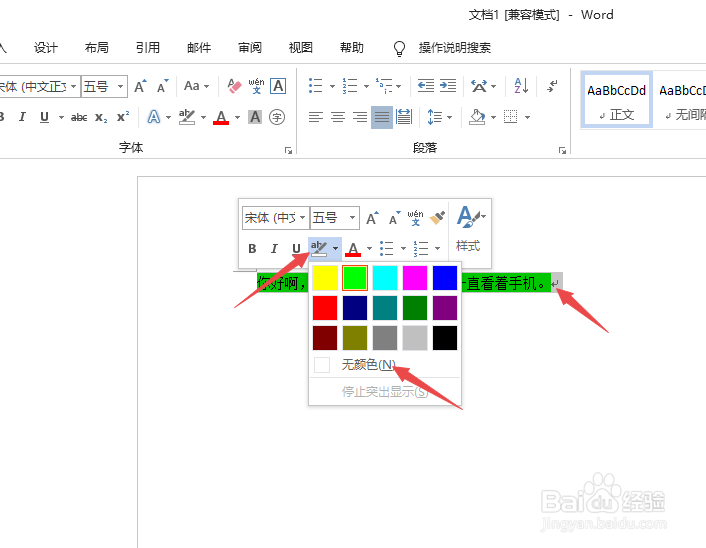Toggle Underline in the ribbon font group

pos(44,117)
